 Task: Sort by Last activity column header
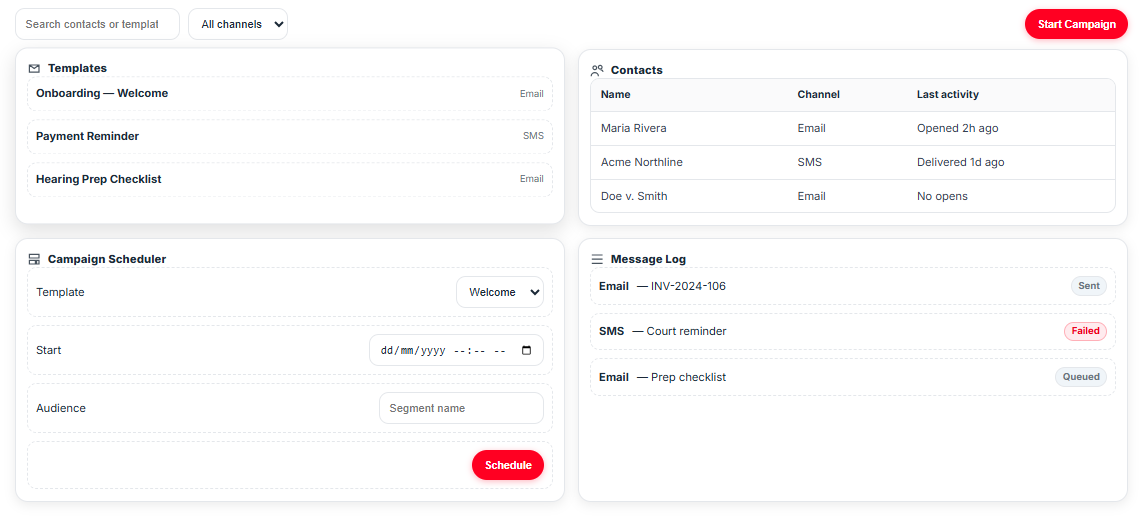pos(947,95)
